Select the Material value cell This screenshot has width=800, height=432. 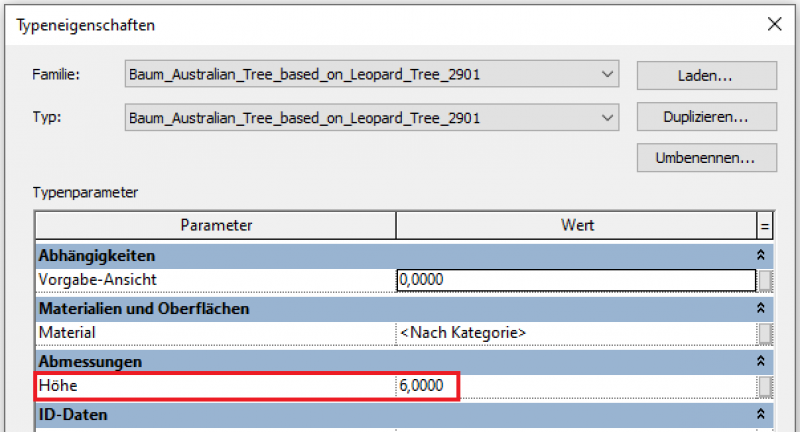point(575,332)
